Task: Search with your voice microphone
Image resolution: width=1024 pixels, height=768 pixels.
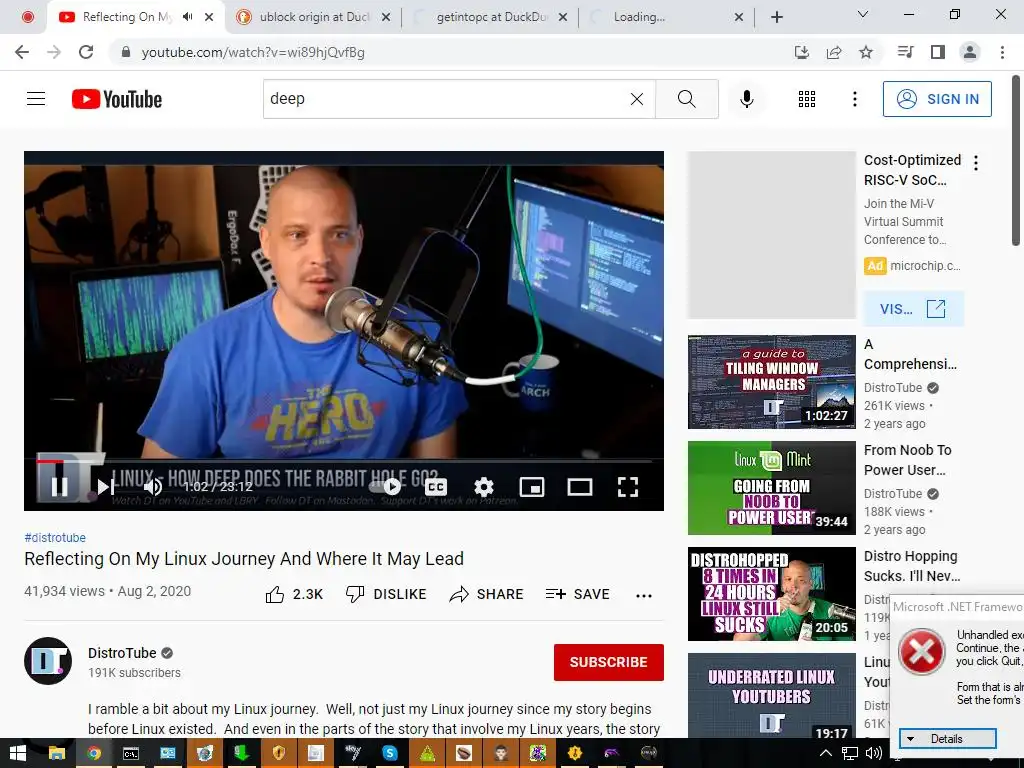Action: click(746, 99)
